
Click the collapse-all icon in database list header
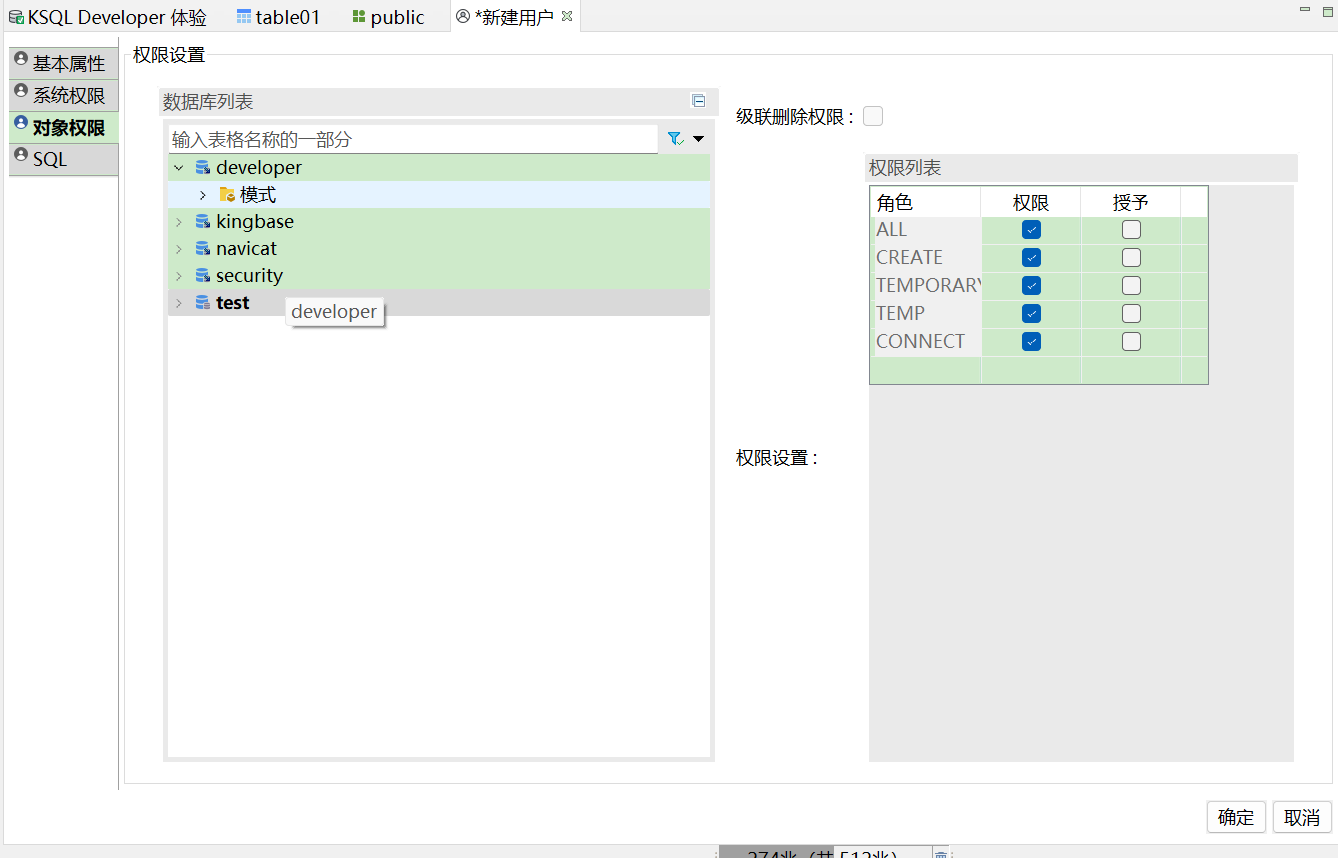[x=698, y=101]
